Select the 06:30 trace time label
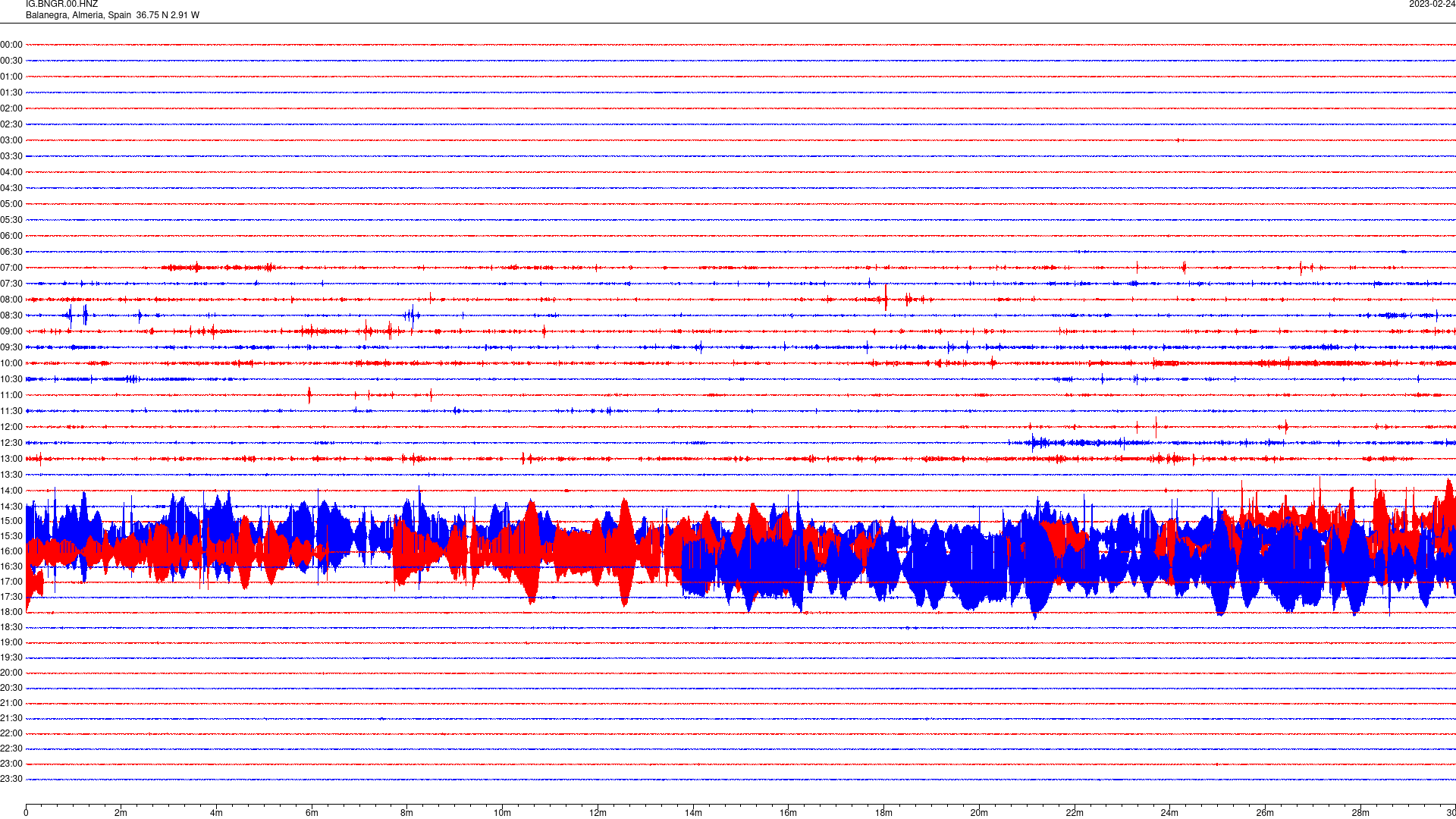Viewport: 1456px width, 819px height. coord(11,252)
